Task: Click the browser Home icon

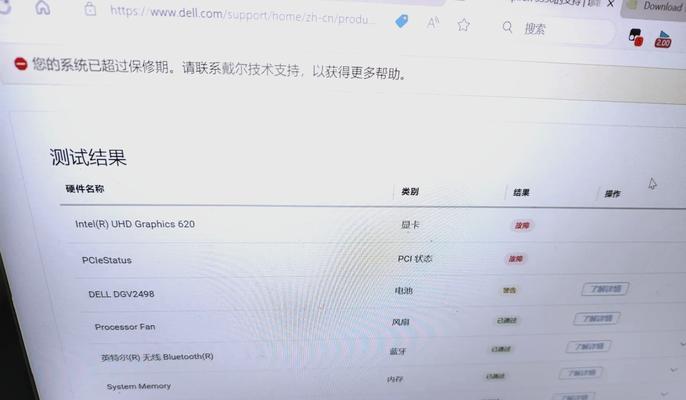Action: click(42, 7)
